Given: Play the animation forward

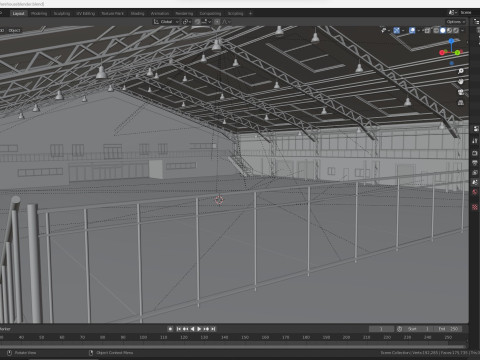Looking at the screenshot, I should pos(199,329).
